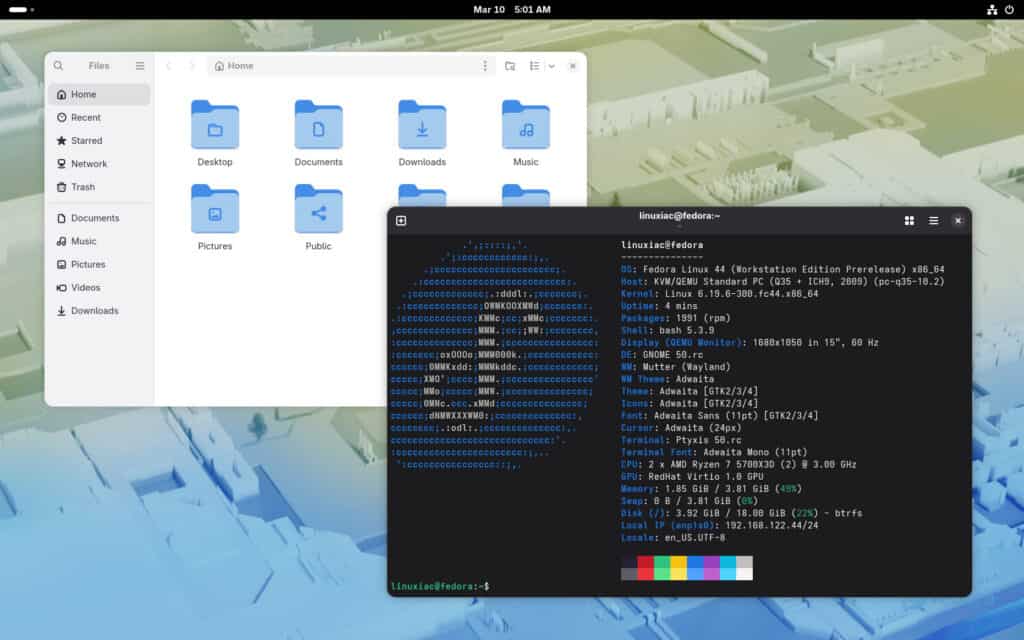Open the Public folder
This screenshot has height=640, width=1024.
pos(318,210)
